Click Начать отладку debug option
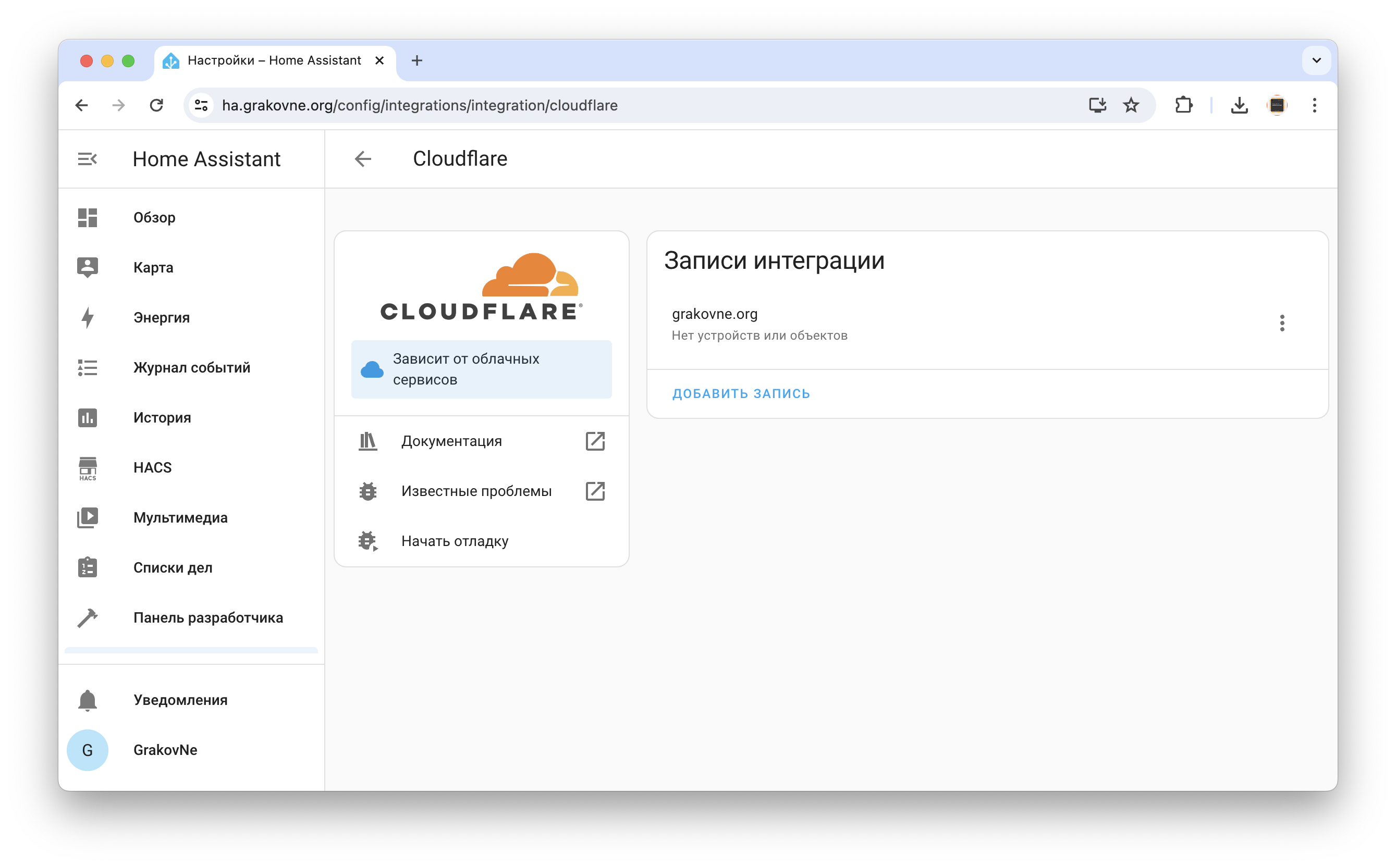The height and width of the screenshot is (868, 1396). point(454,541)
